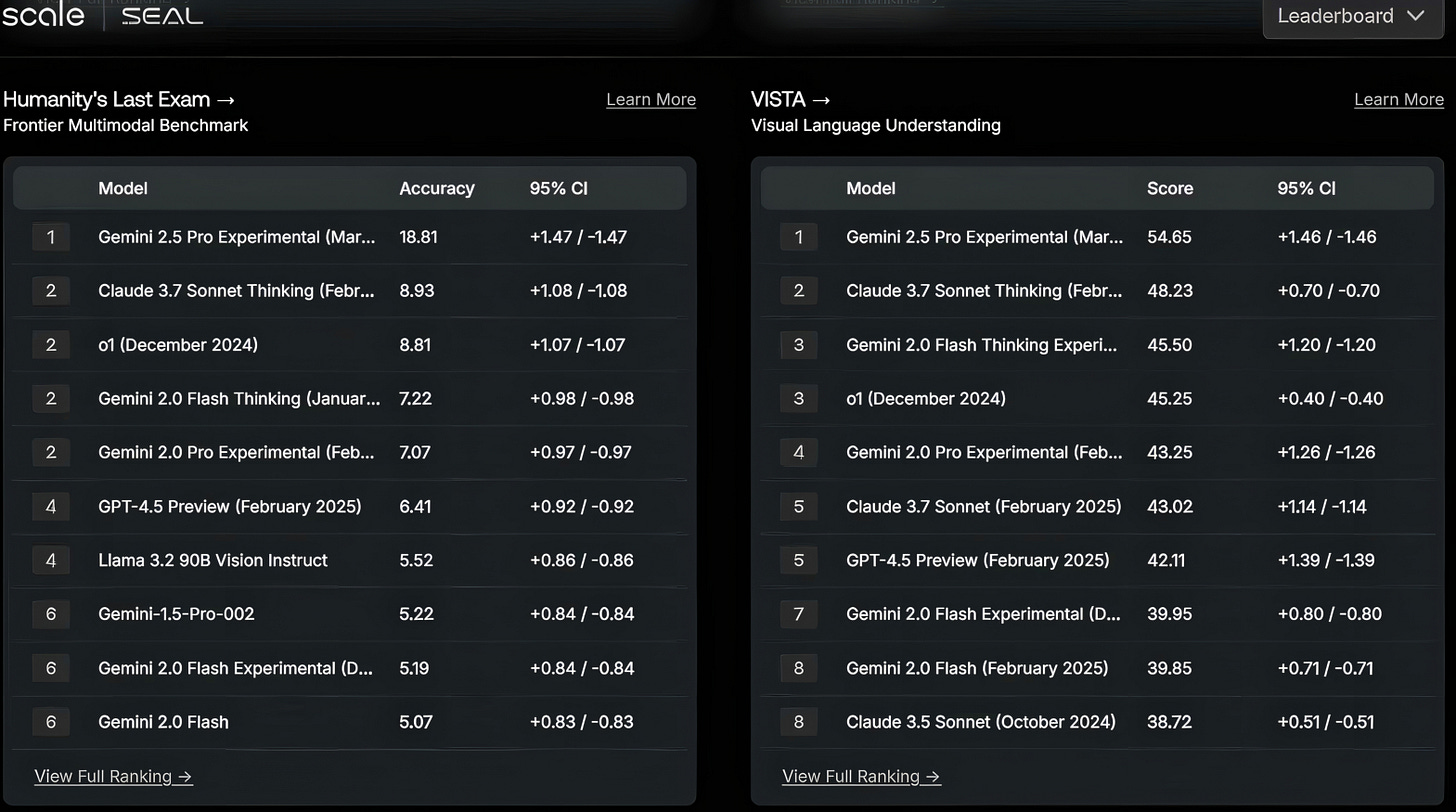Click rank badge 1 in Humanity's Last Exam table
This screenshot has height=812, width=1456.
51,237
